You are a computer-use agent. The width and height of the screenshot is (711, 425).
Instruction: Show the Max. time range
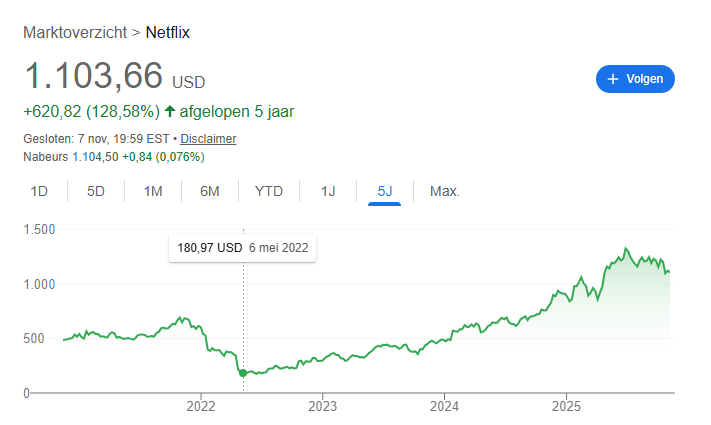444,191
